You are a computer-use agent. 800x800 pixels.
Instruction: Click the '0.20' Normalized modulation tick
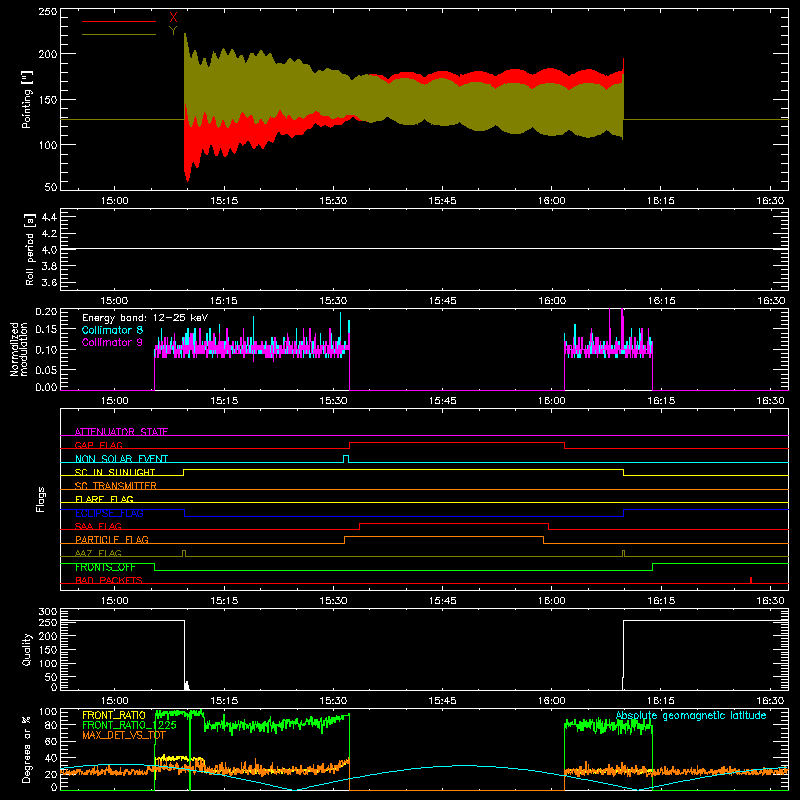(x=46, y=312)
